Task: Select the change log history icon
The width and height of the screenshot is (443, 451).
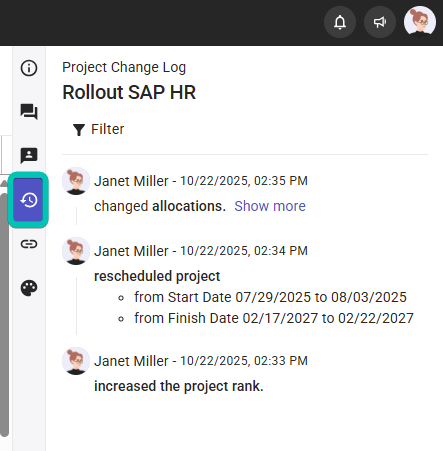Action: coord(28,200)
